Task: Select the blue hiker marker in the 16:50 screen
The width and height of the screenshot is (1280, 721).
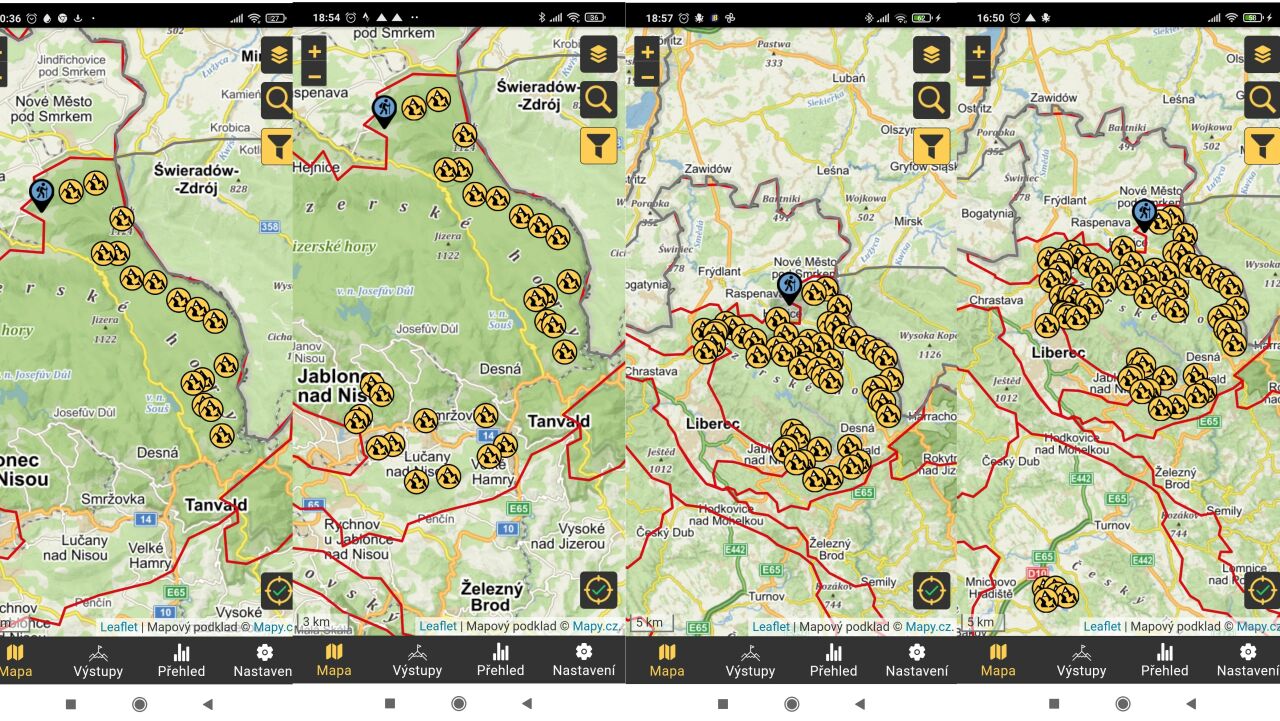Action: click(1144, 215)
